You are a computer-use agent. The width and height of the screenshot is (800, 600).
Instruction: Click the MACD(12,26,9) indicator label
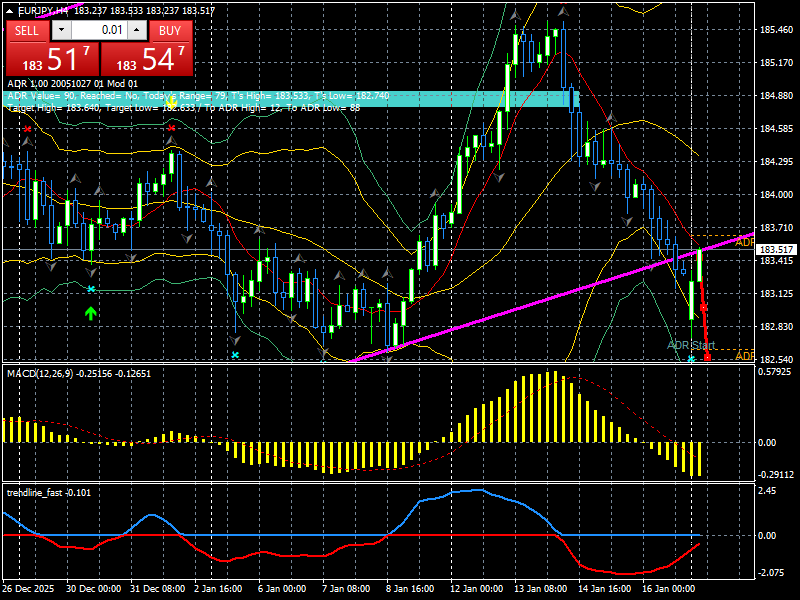click(79, 373)
